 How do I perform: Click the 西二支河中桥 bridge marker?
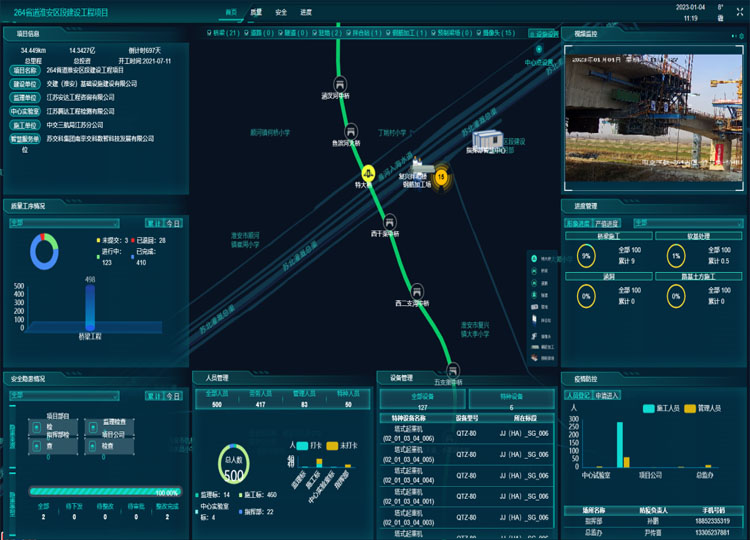[x=417, y=291]
